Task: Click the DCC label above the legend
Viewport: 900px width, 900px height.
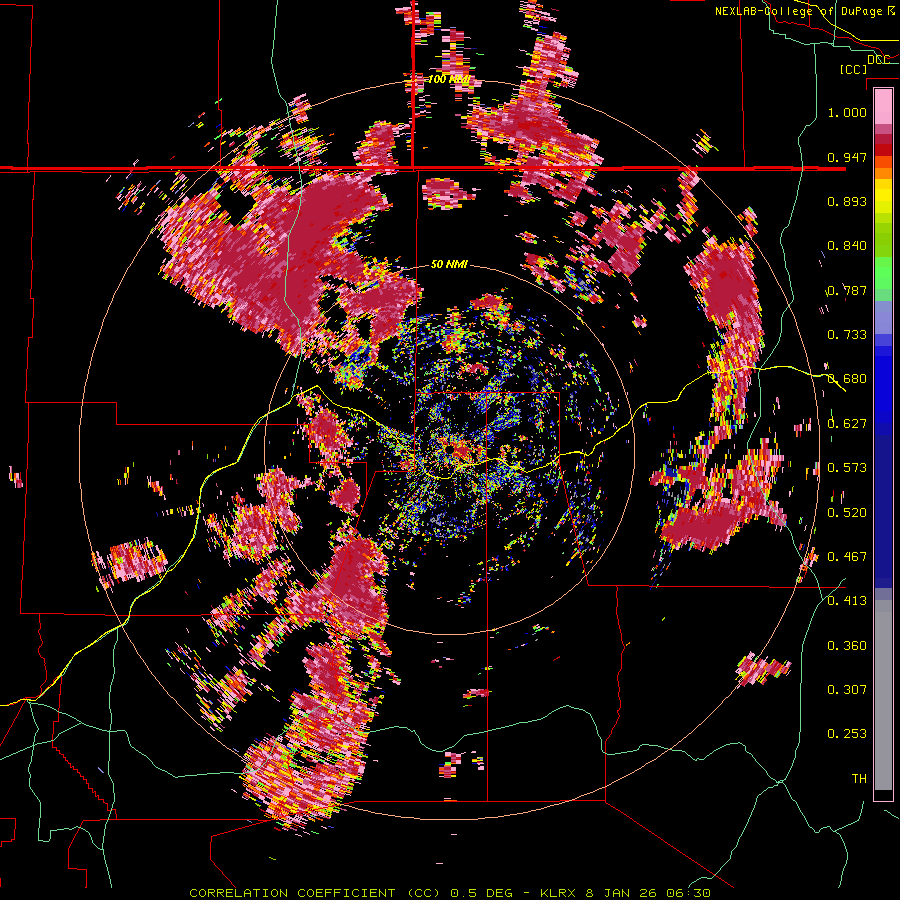Action: pos(878,60)
